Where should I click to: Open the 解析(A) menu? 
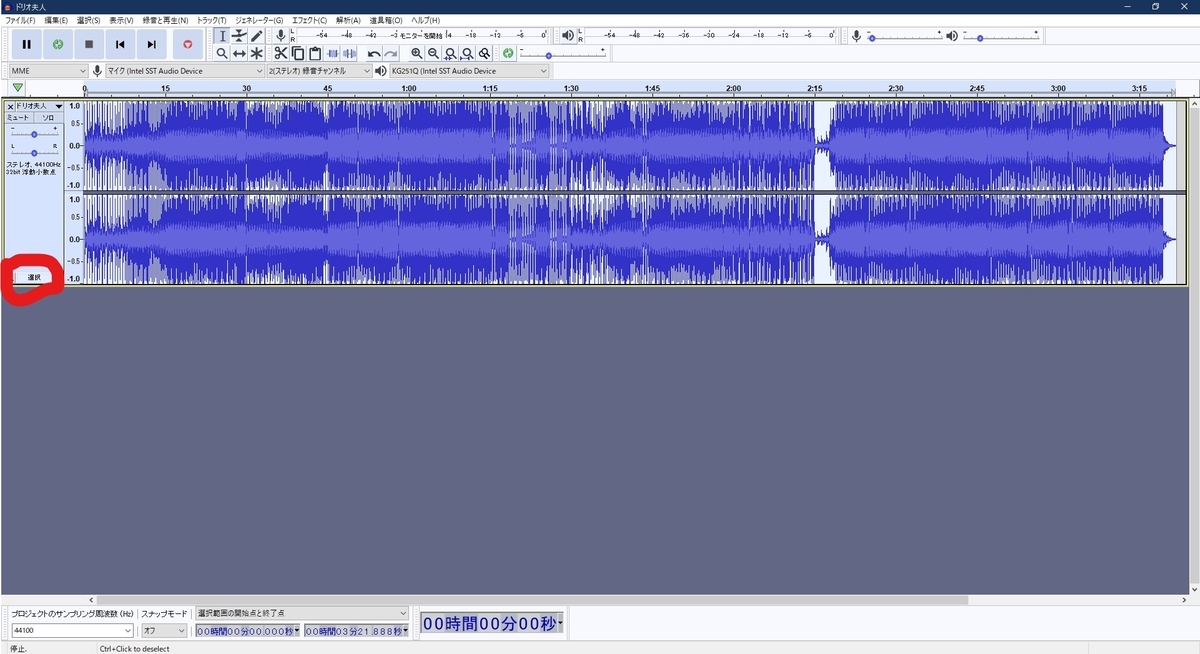click(349, 20)
